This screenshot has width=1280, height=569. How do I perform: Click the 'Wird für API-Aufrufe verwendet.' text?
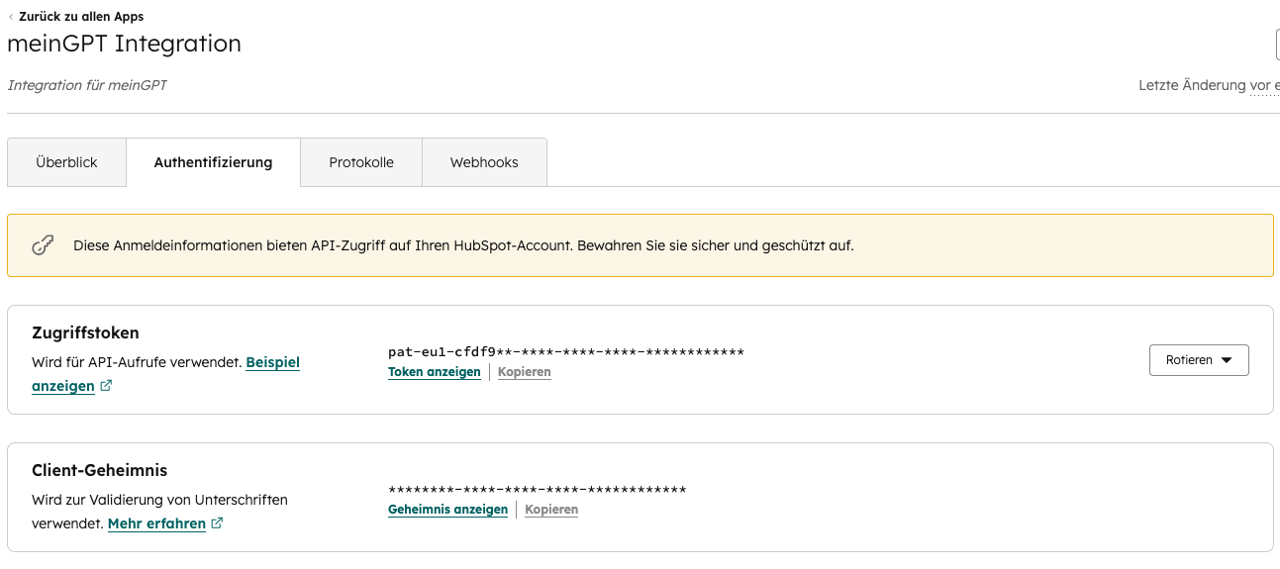[137, 362]
